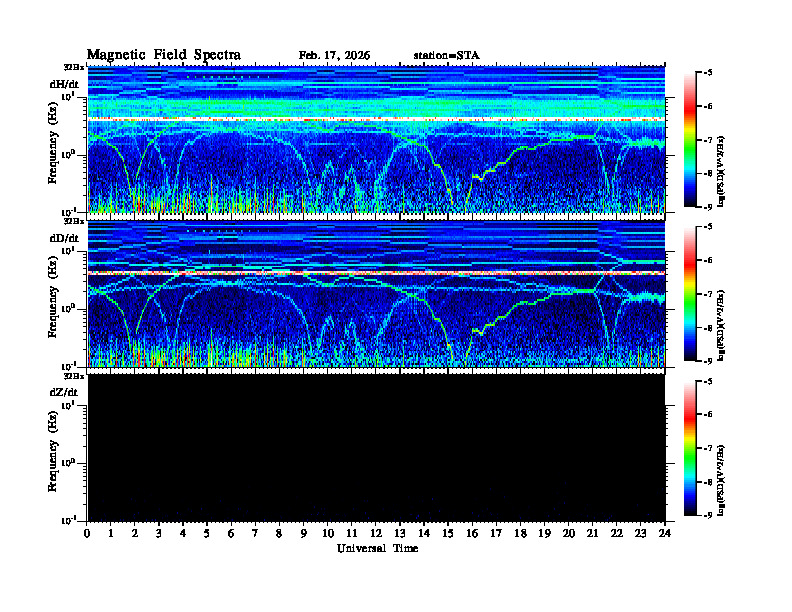Click the log PSD label beside dZ/dt color bar
Screen dimensions: 792x612
pos(722,480)
